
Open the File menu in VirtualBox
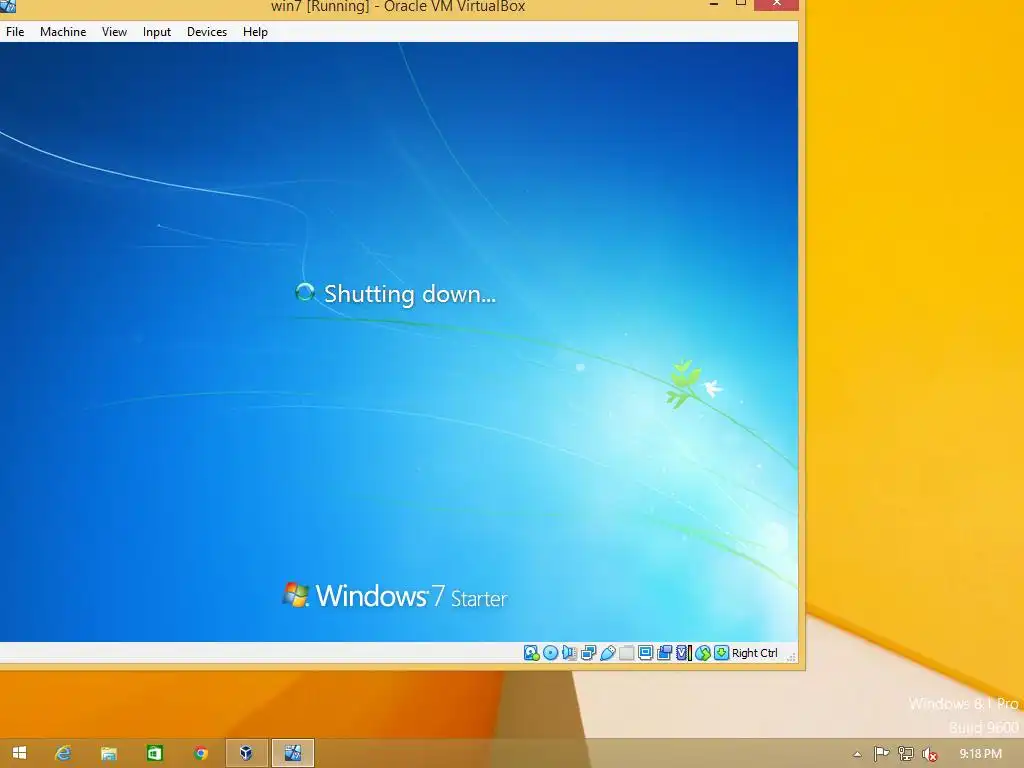(x=15, y=32)
